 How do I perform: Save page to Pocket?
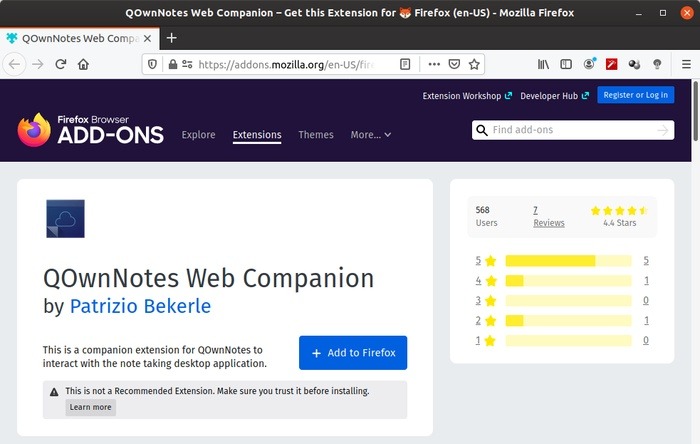[454, 64]
